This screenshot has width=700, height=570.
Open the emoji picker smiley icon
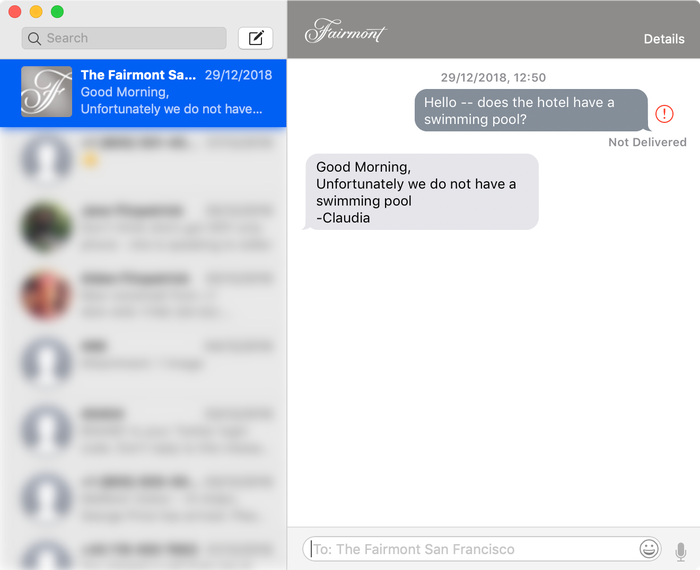(649, 549)
